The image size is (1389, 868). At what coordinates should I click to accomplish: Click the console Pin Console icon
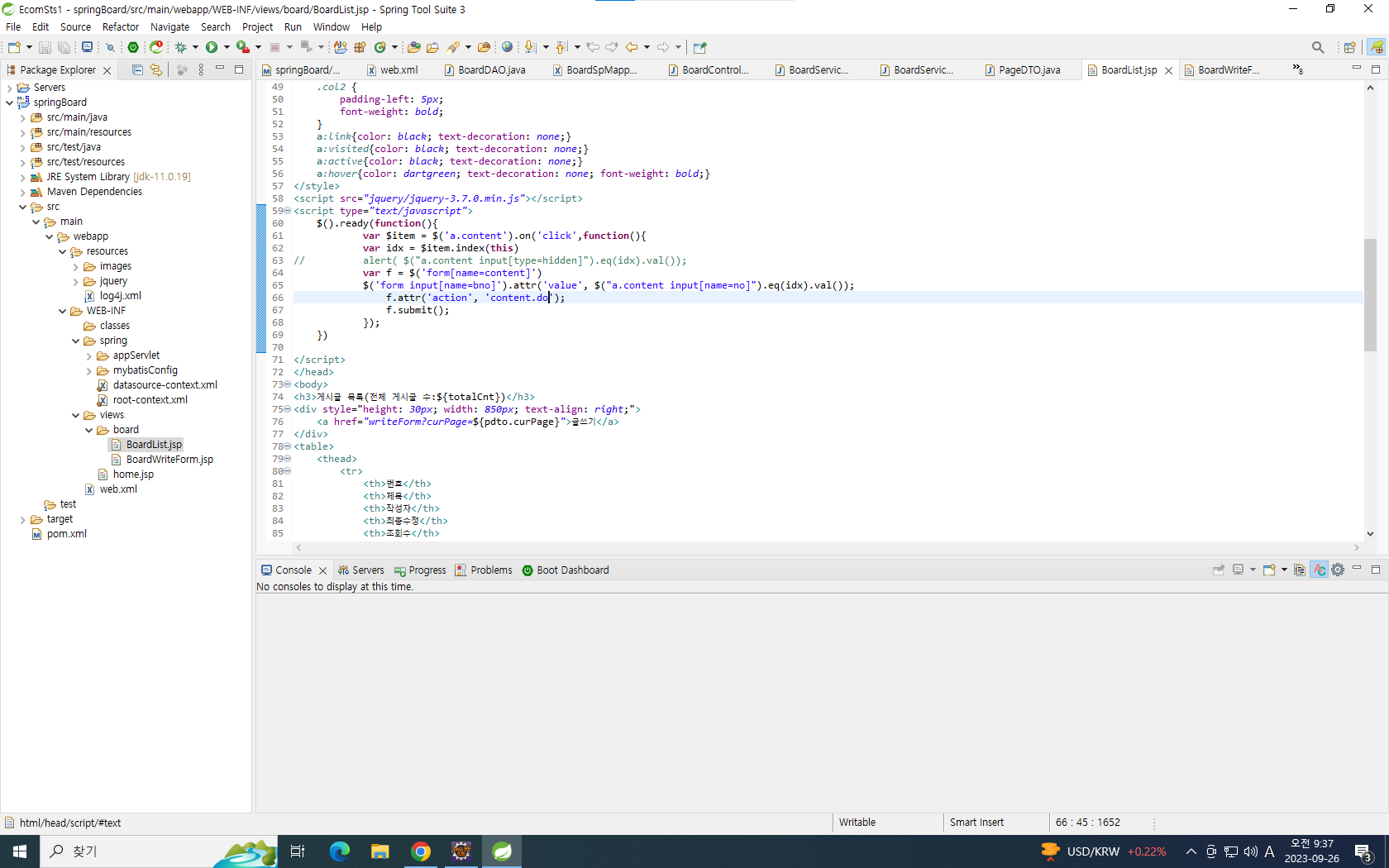1218,570
